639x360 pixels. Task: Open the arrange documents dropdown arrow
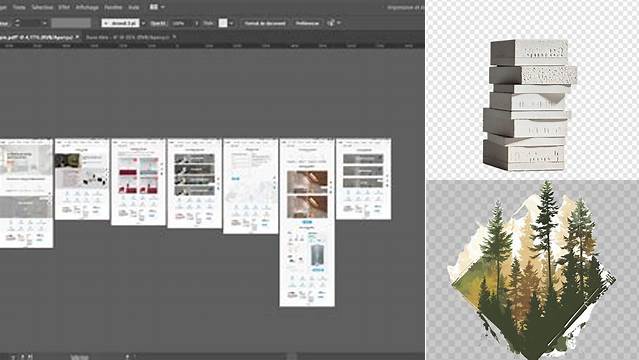[x=163, y=7]
